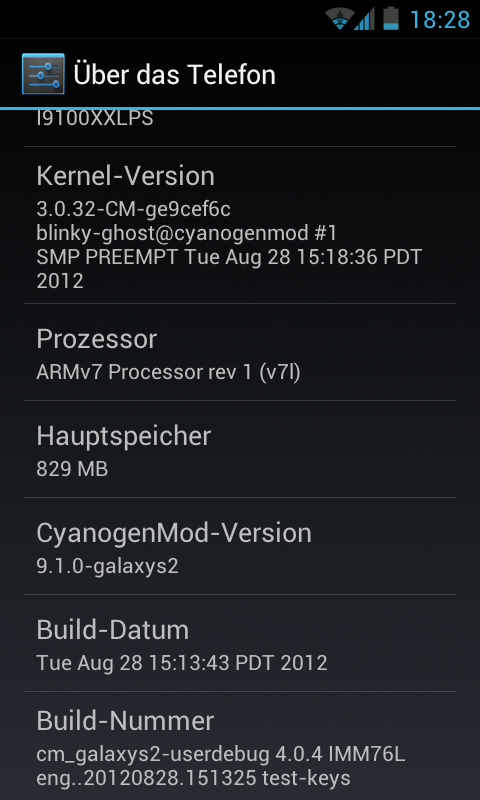Open the Hauptspeicher item
Viewport: 480px width, 800px height.
240,449
